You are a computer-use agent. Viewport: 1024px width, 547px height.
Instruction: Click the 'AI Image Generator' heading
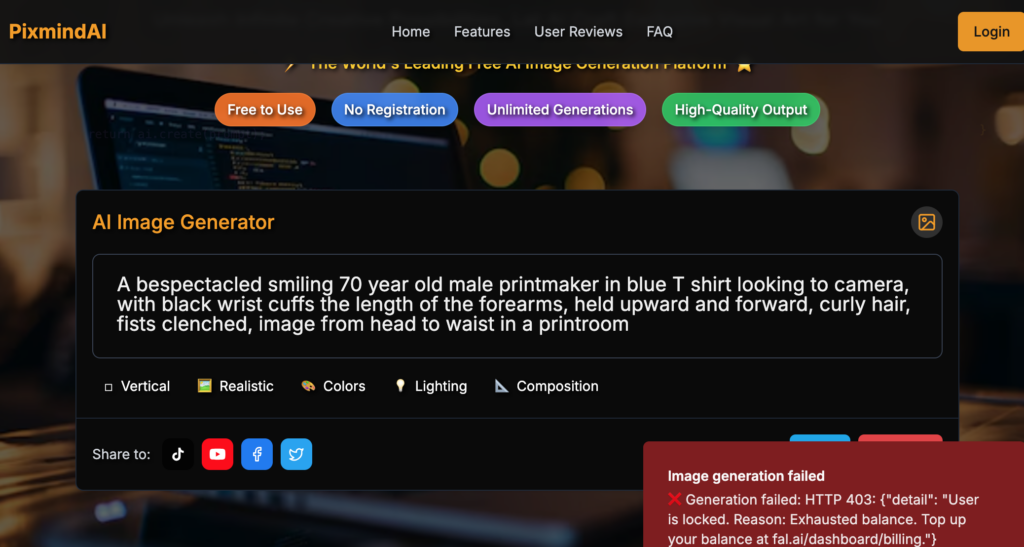pyautogui.click(x=183, y=222)
